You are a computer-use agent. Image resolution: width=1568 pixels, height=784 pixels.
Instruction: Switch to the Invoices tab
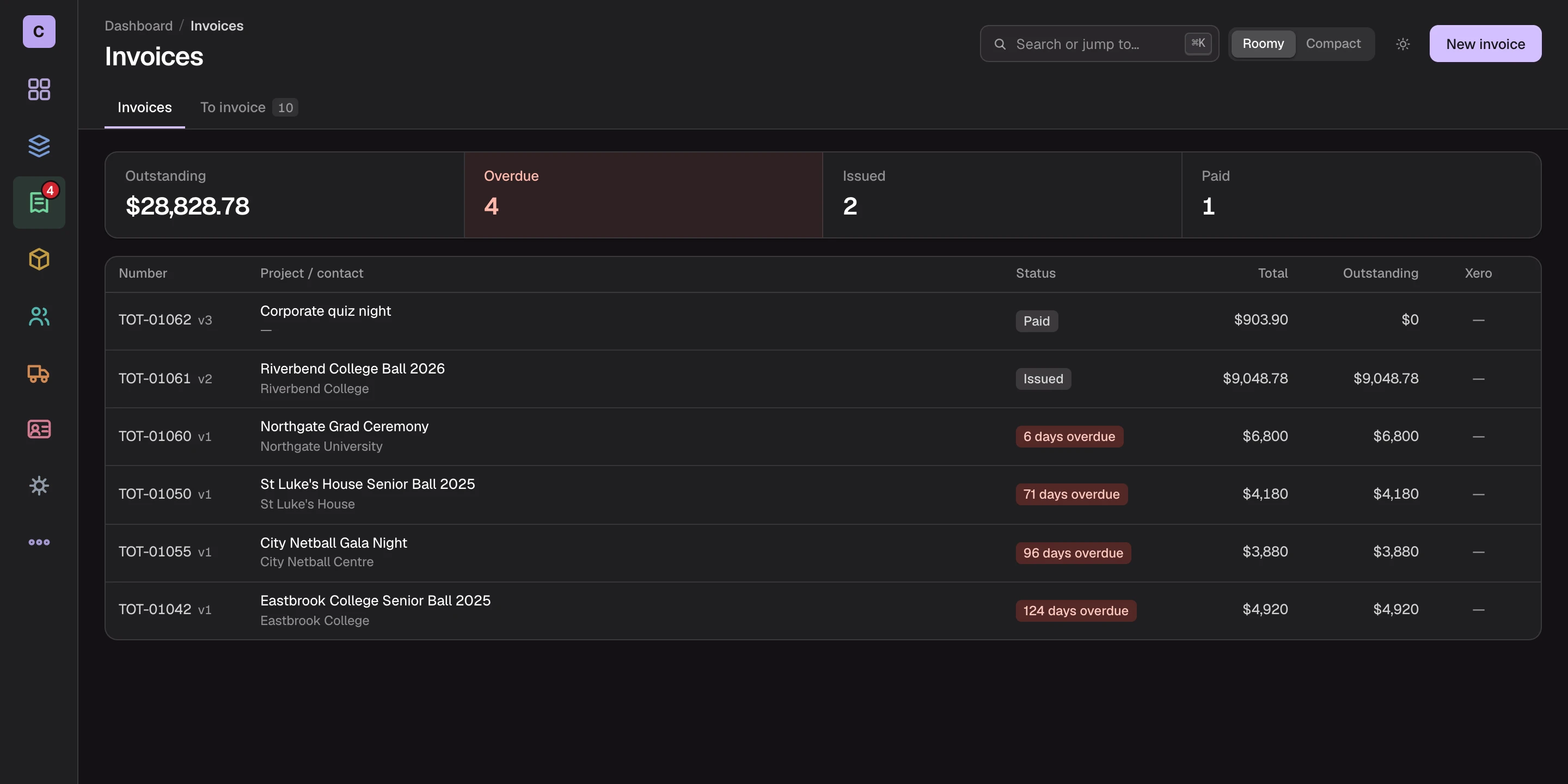(144, 107)
